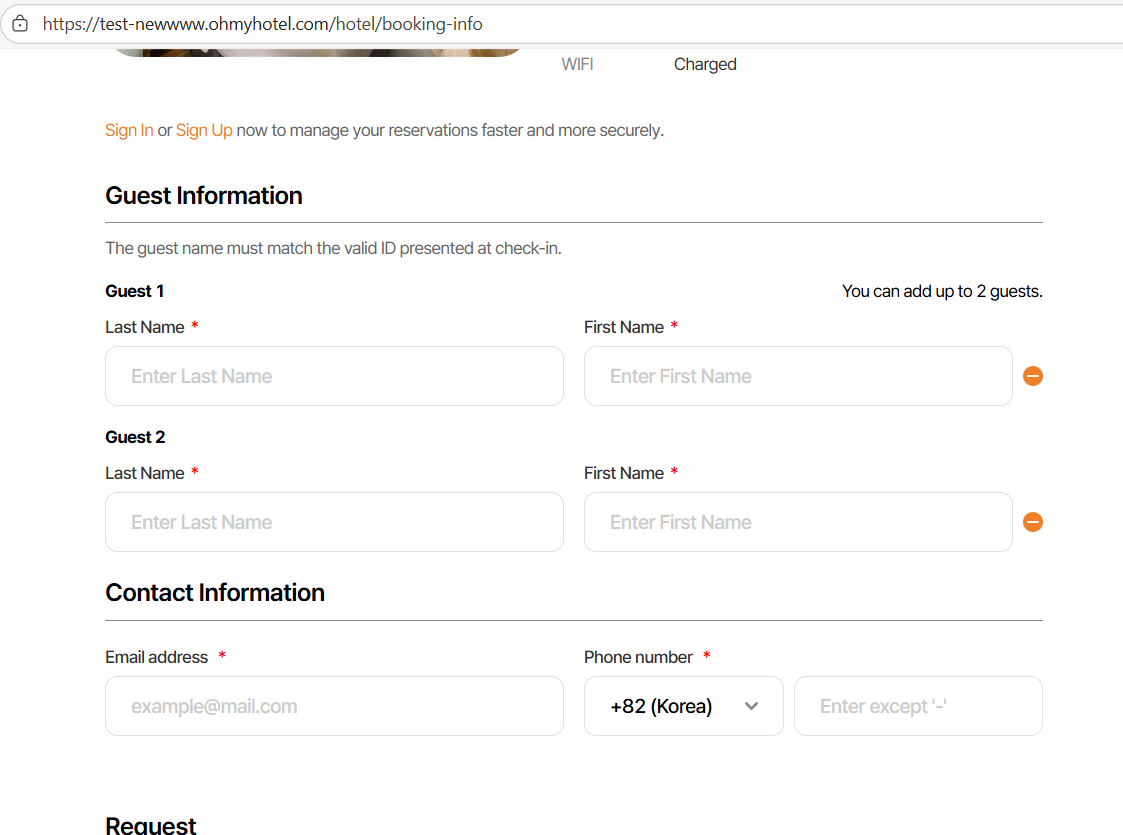Click the phone number entry field
The width and height of the screenshot is (1123, 835).
[x=918, y=706]
